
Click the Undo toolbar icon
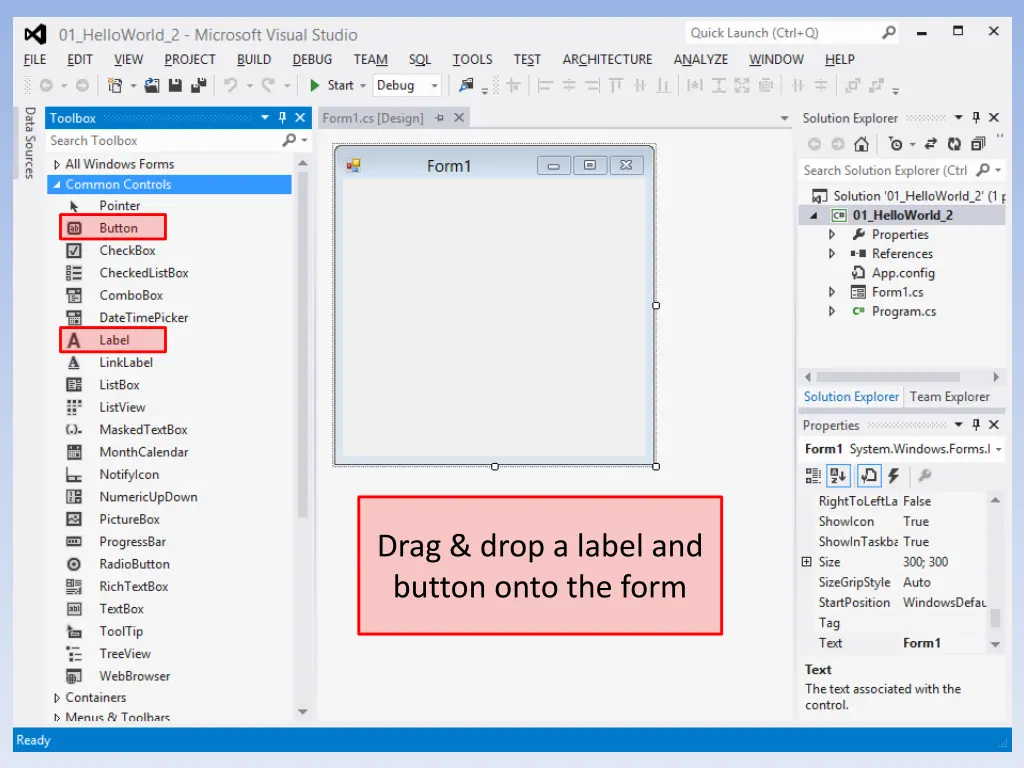pyautogui.click(x=231, y=85)
